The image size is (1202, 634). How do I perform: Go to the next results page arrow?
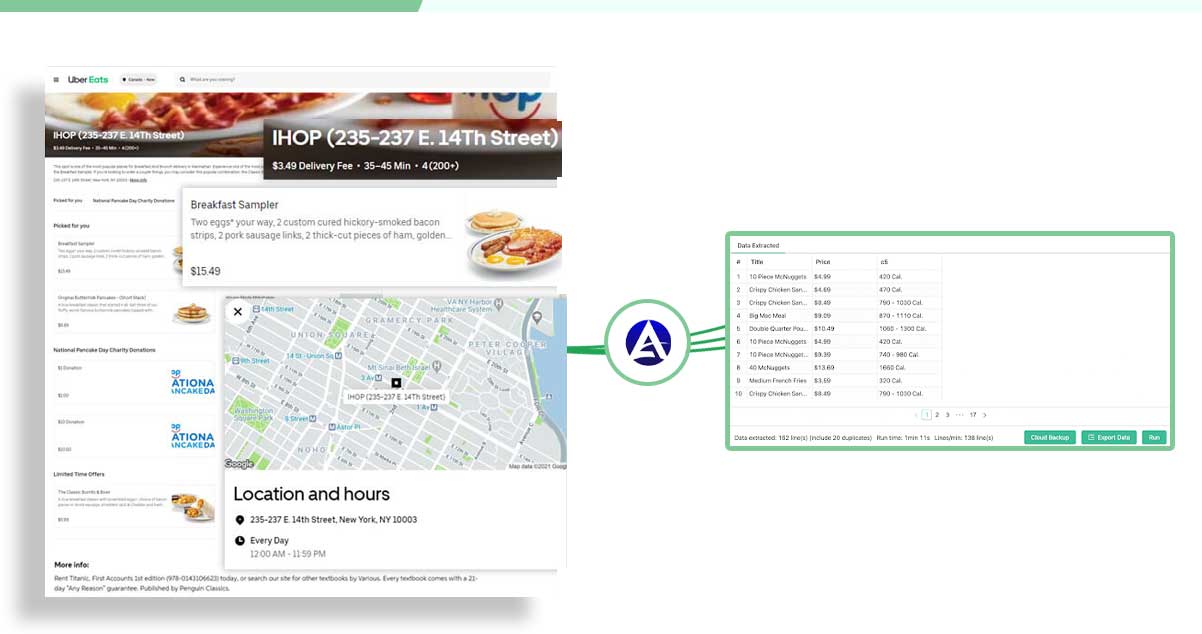click(x=984, y=414)
